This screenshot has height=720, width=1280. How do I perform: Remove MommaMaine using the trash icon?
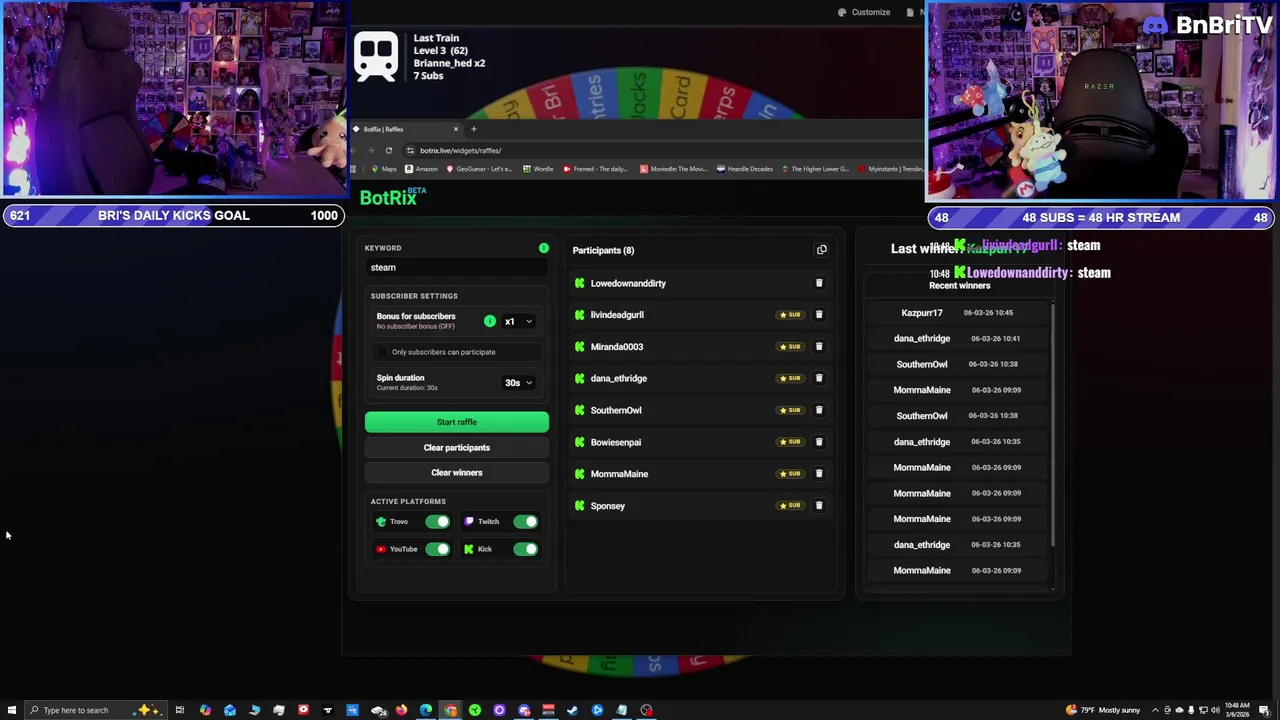819,474
